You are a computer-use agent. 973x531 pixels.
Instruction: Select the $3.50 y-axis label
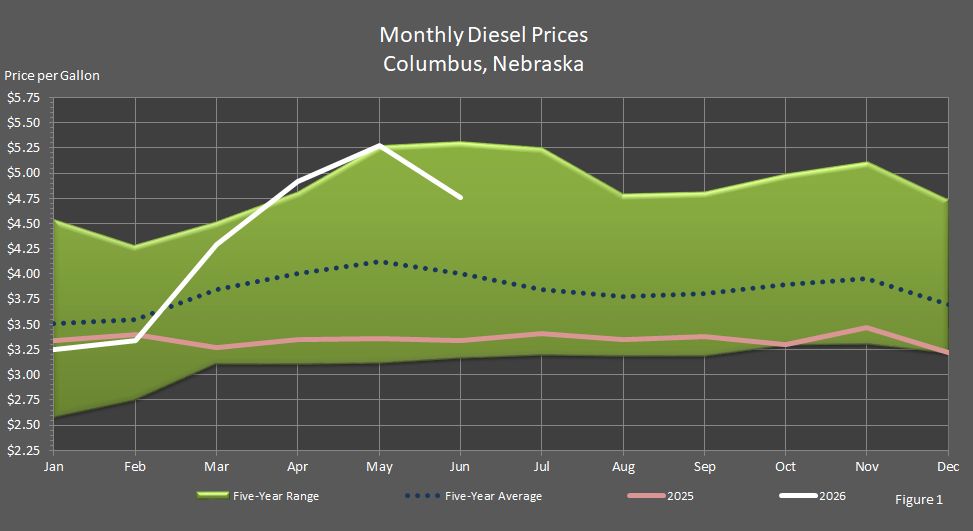[x=24, y=324]
